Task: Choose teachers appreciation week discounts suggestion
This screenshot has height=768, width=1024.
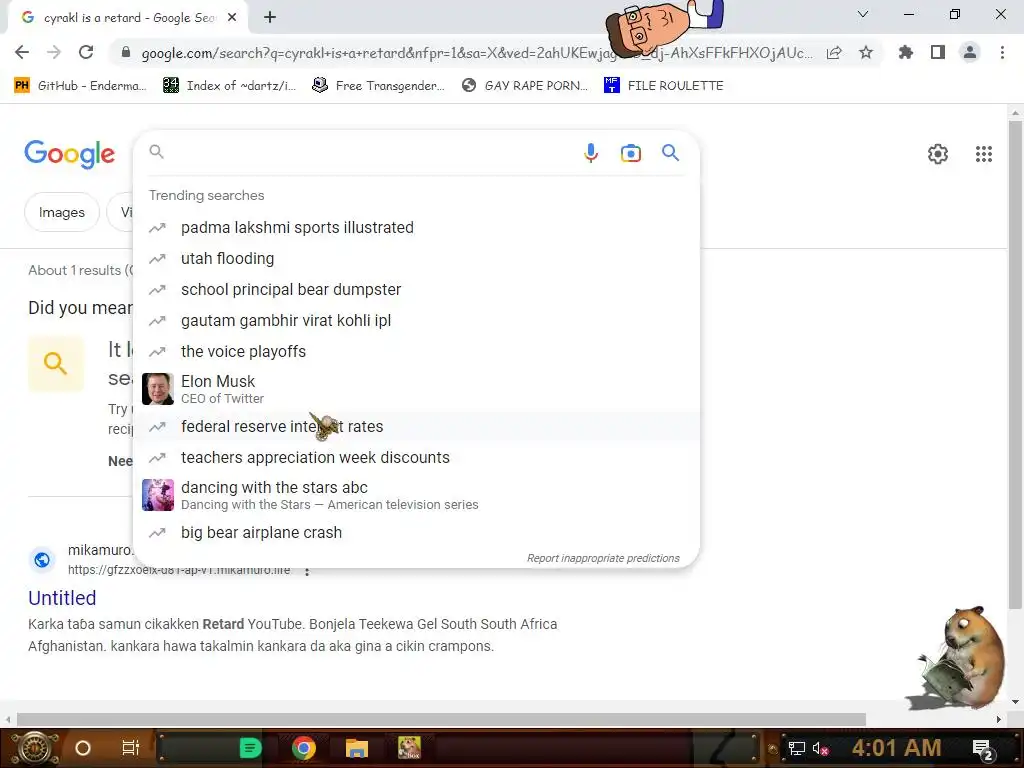Action: 416,457
